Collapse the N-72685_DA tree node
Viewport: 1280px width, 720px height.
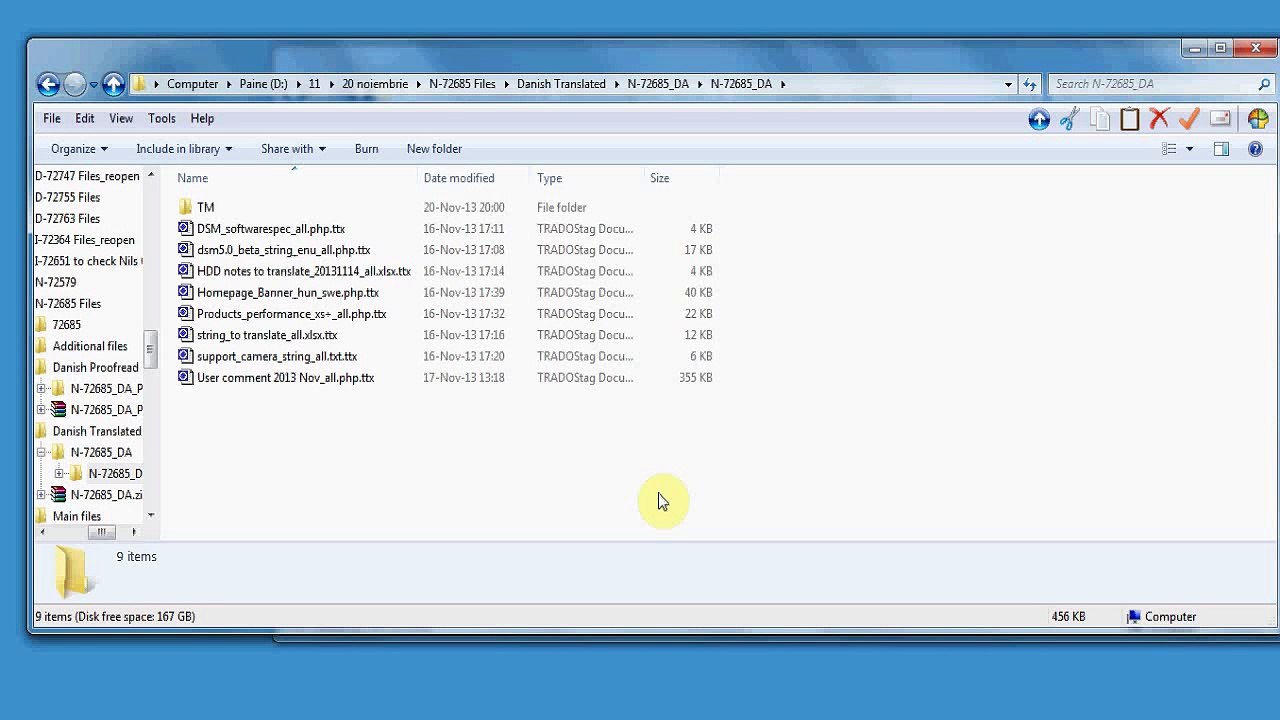click(x=41, y=452)
